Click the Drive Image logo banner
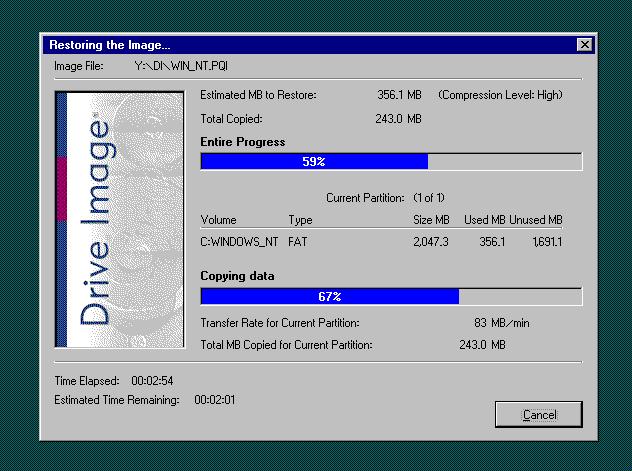This screenshot has width=632, height=471. click(119, 219)
